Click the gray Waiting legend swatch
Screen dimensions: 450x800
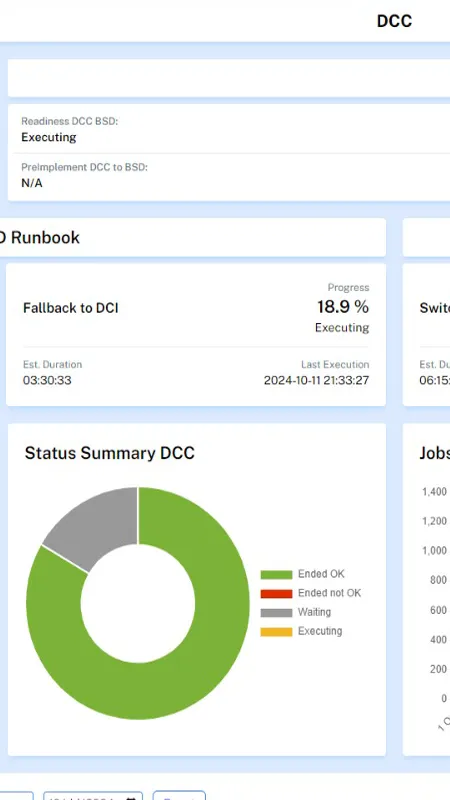276,612
